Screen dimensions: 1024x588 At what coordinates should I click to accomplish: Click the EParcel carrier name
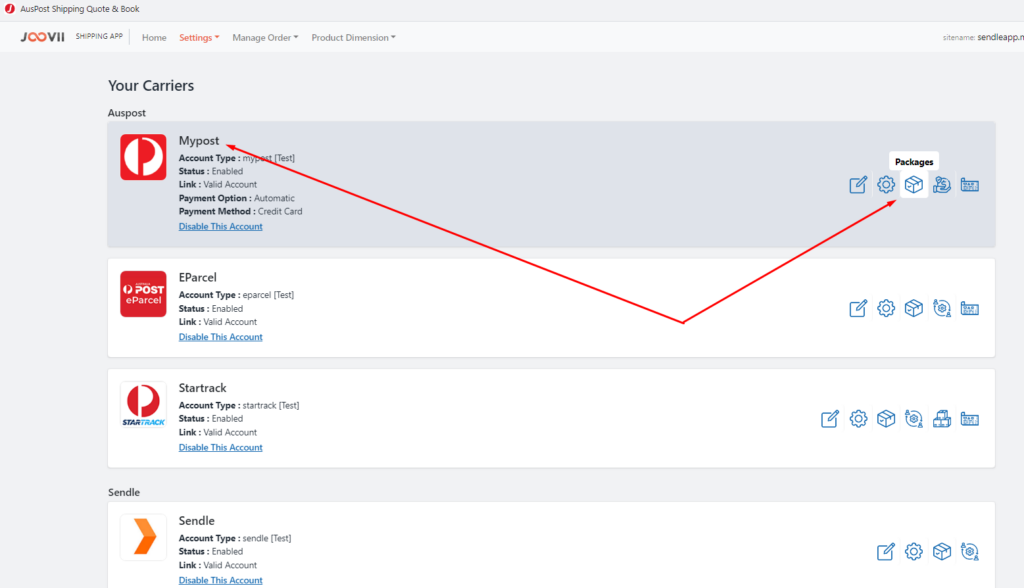pyautogui.click(x=198, y=278)
